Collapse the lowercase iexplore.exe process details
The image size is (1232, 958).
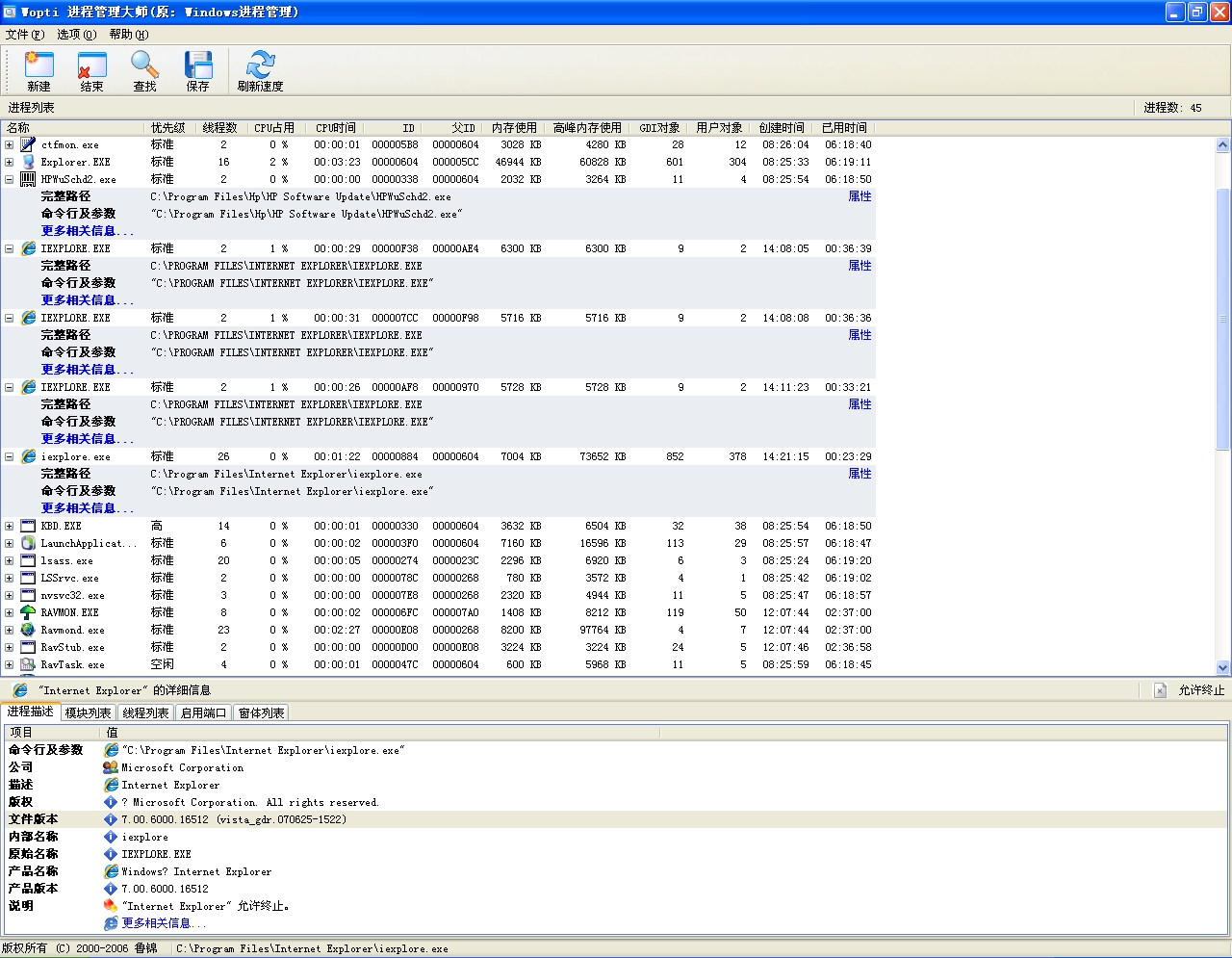click(9, 457)
